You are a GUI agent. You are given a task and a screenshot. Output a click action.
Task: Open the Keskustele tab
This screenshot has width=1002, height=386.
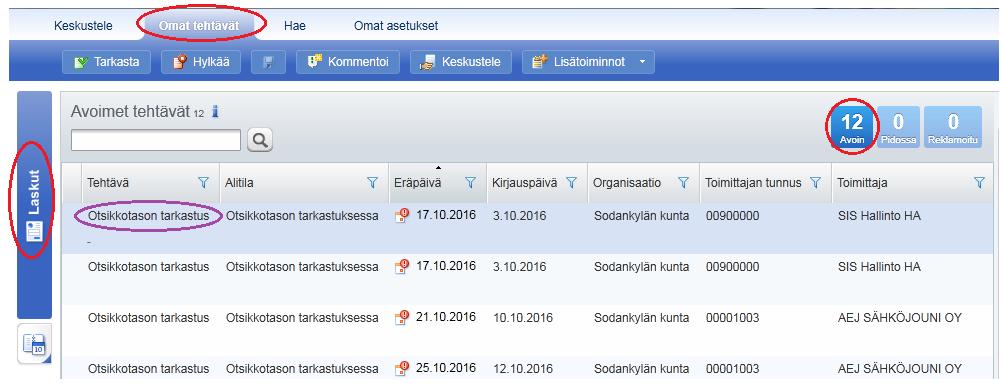[83, 26]
